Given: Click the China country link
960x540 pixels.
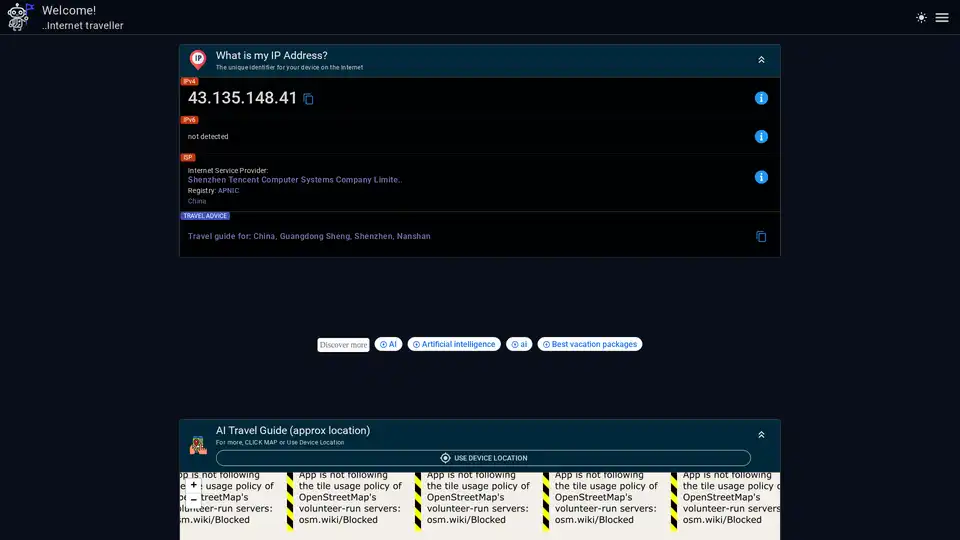Looking at the screenshot, I should [197, 201].
